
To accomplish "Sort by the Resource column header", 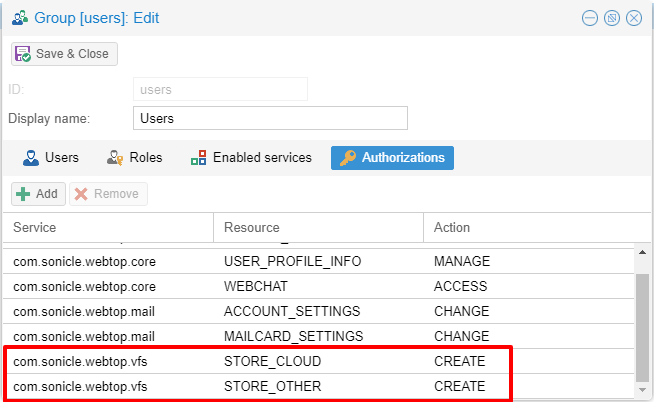I will [x=318, y=228].
